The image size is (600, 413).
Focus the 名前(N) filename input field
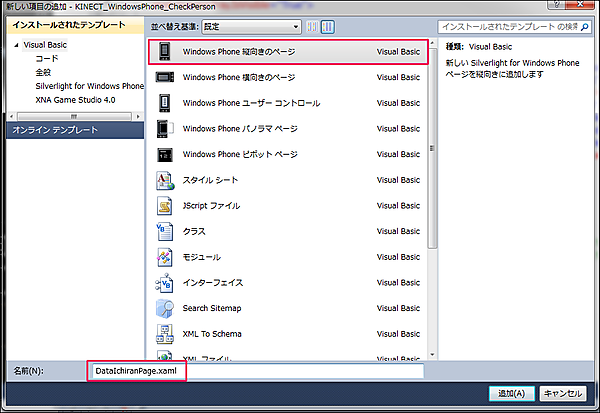coord(256,371)
